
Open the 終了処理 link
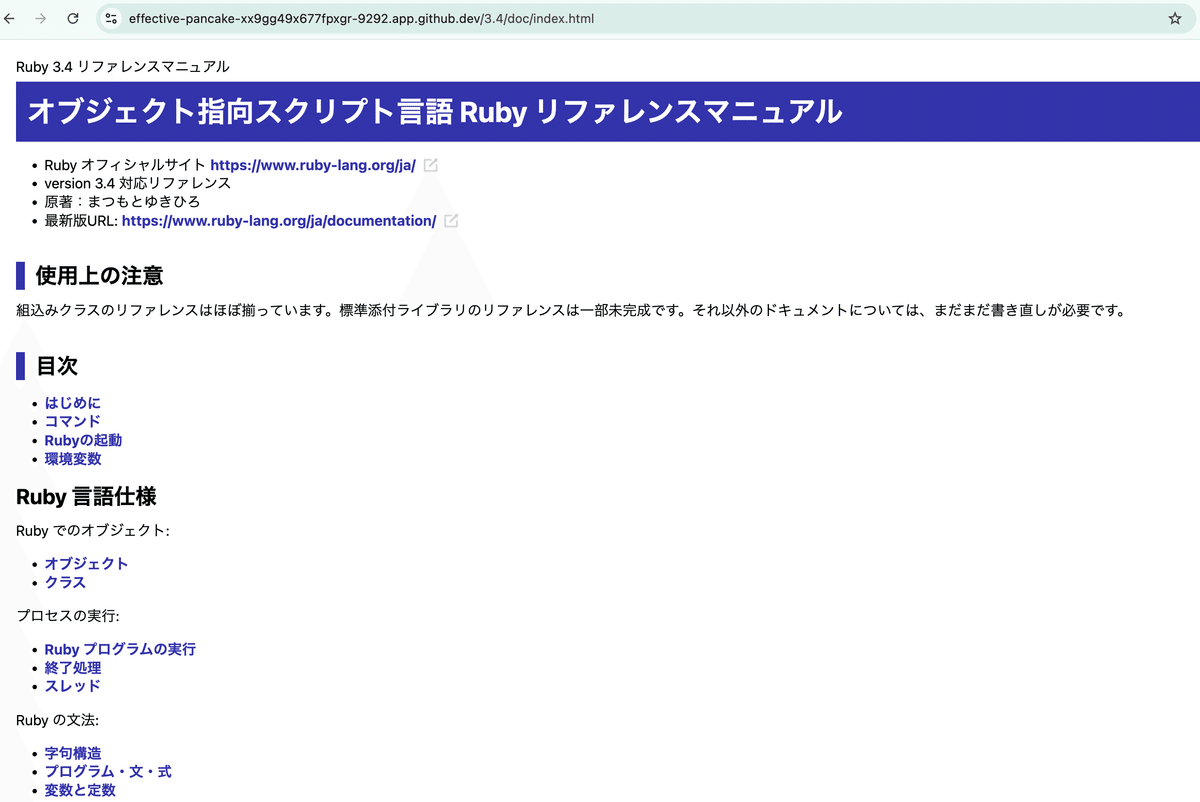point(73,667)
